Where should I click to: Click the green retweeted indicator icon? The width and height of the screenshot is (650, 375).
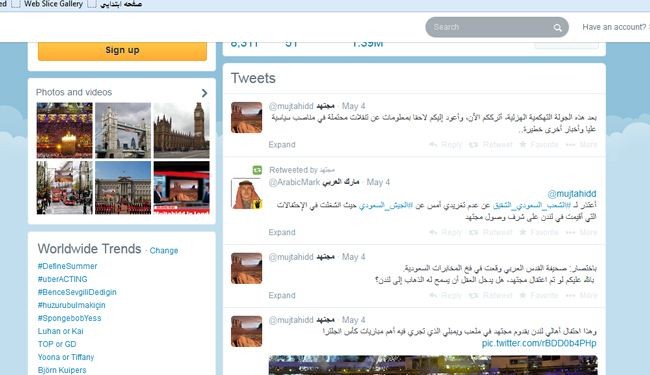click(x=257, y=170)
